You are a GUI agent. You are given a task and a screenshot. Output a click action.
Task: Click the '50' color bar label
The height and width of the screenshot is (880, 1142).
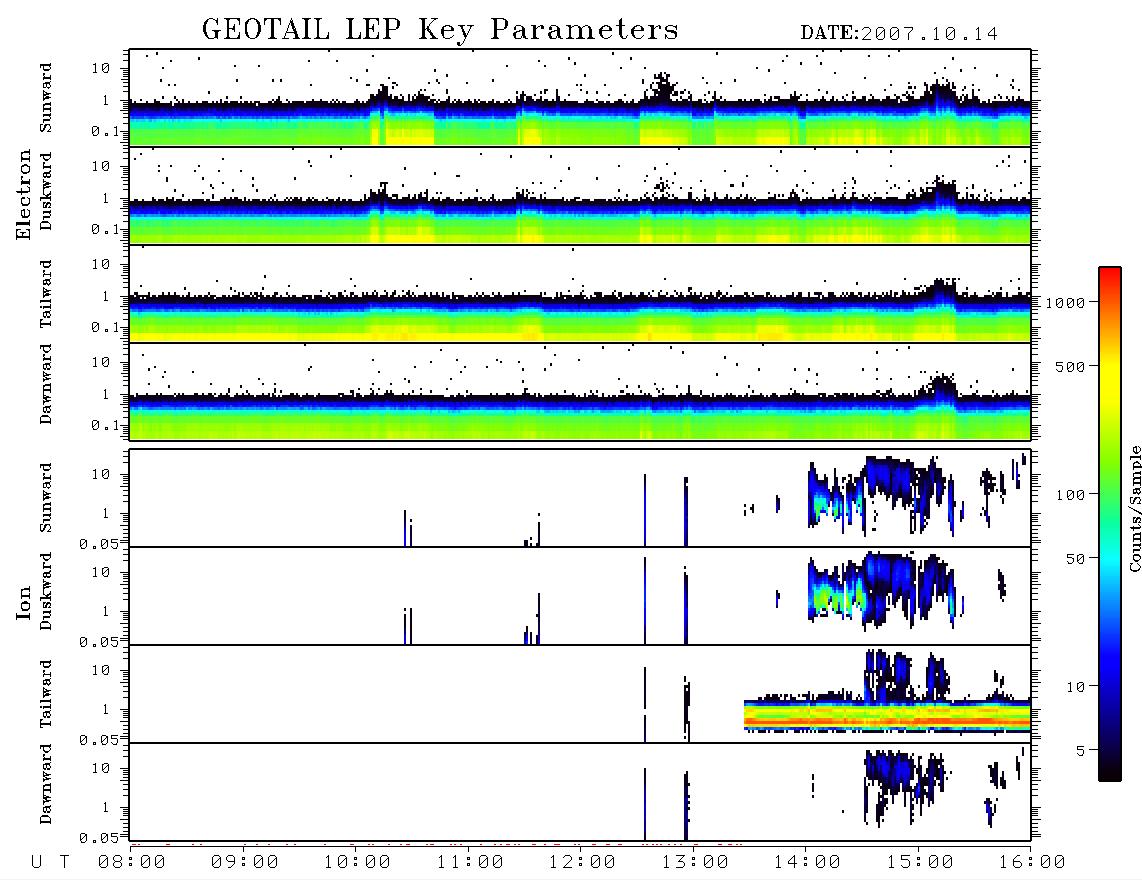1075,559
